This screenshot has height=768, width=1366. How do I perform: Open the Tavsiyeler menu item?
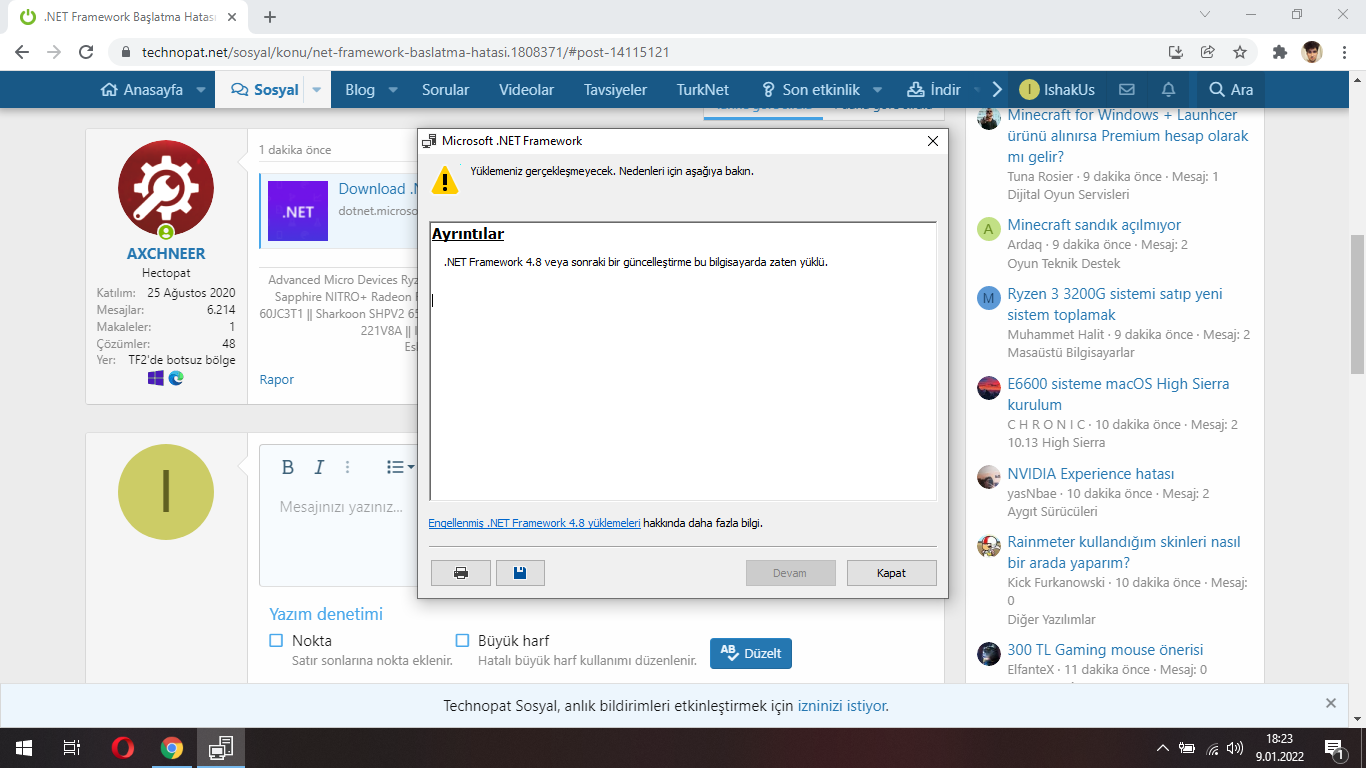[615, 90]
